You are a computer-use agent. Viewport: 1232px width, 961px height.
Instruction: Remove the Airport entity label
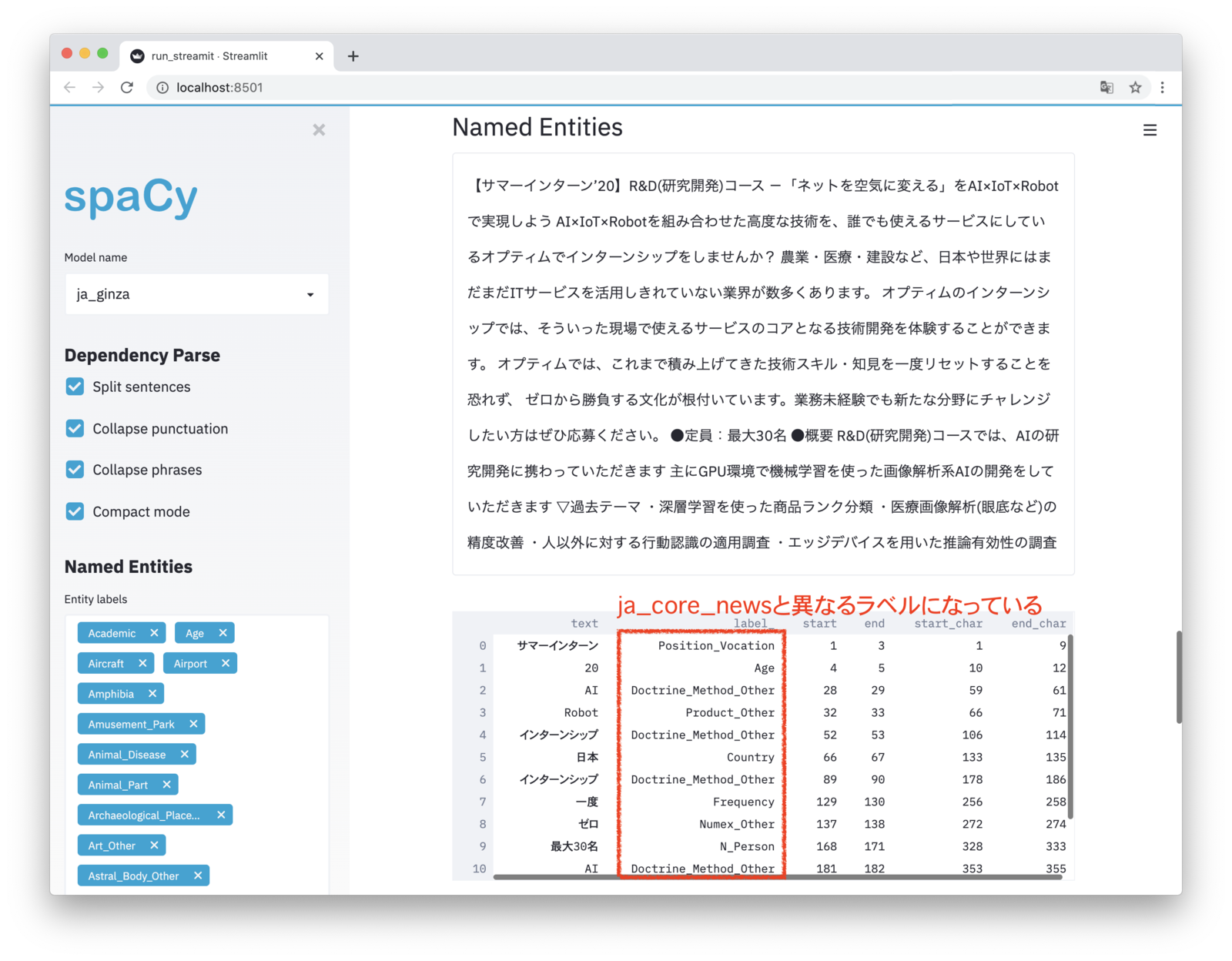click(225, 662)
